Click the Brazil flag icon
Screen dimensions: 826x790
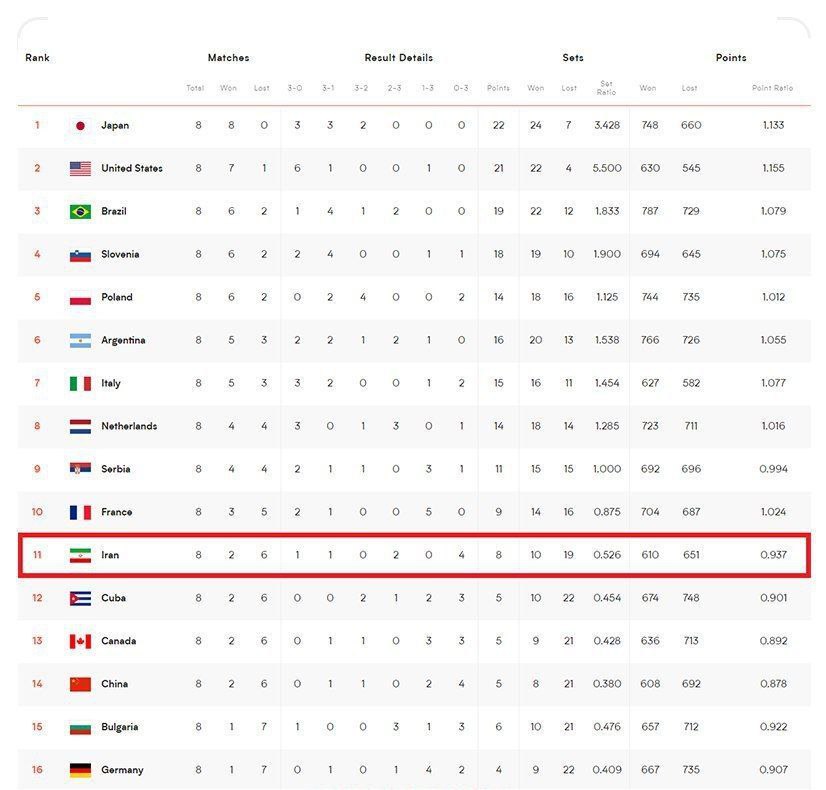[80, 212]
